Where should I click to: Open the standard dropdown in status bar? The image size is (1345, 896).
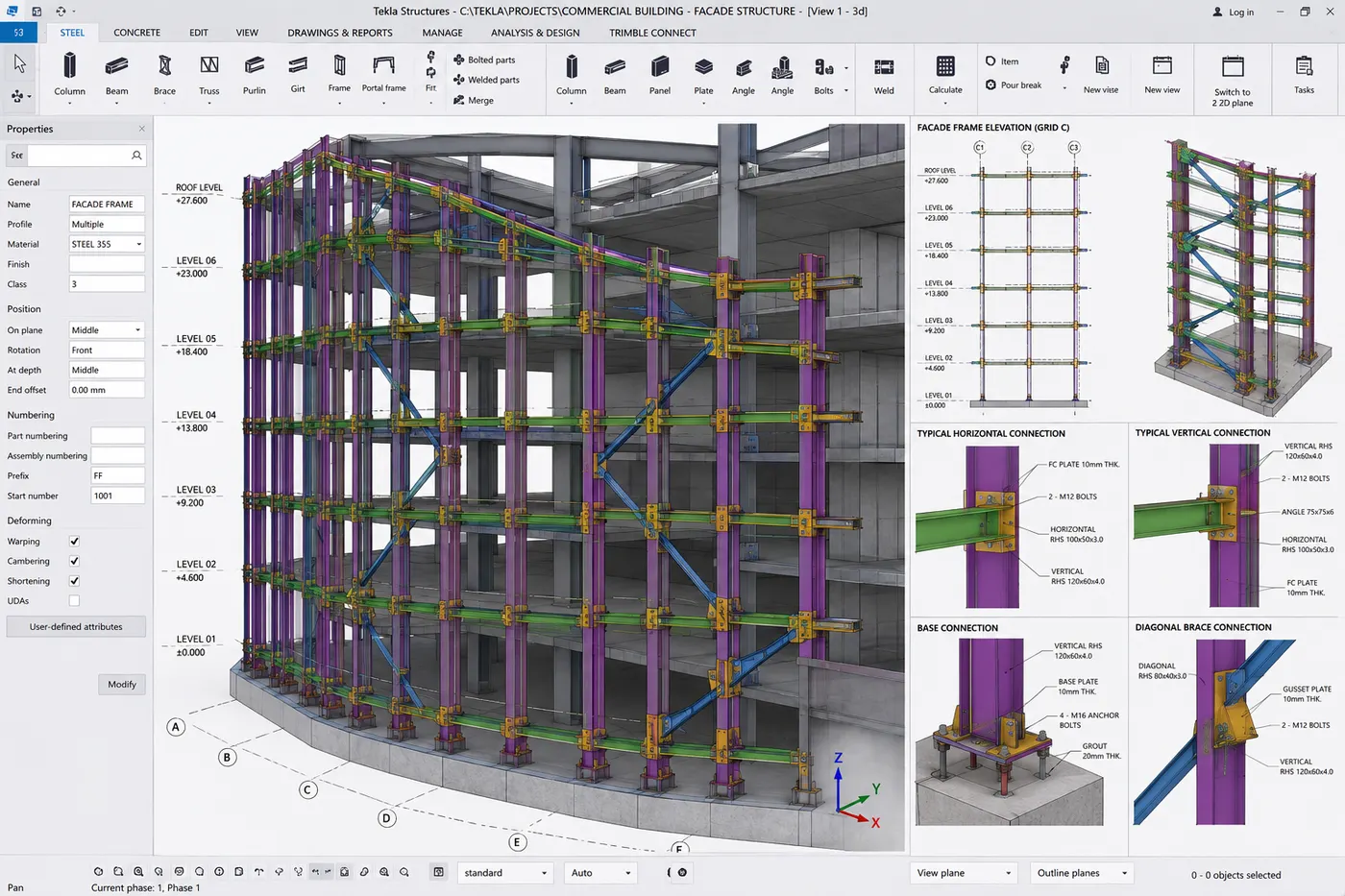505,873
